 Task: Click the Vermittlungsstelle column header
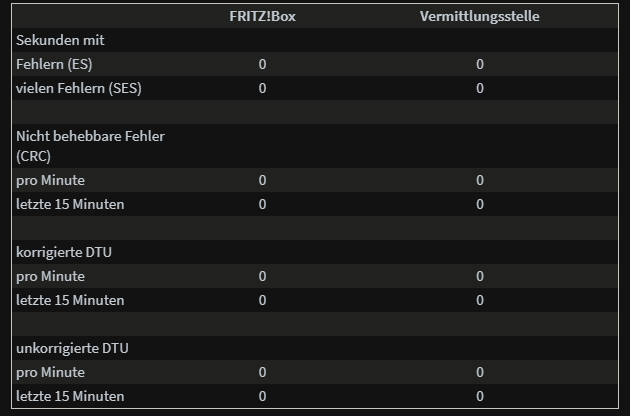click(479, 16)
